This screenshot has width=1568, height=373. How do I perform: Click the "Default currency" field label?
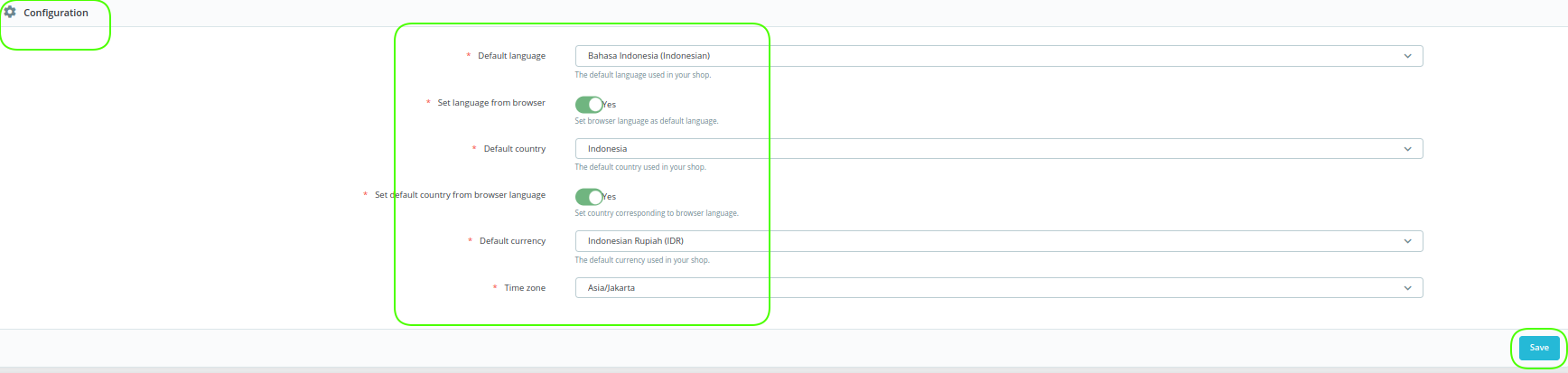pyautogui.click(x=512, y=241)
